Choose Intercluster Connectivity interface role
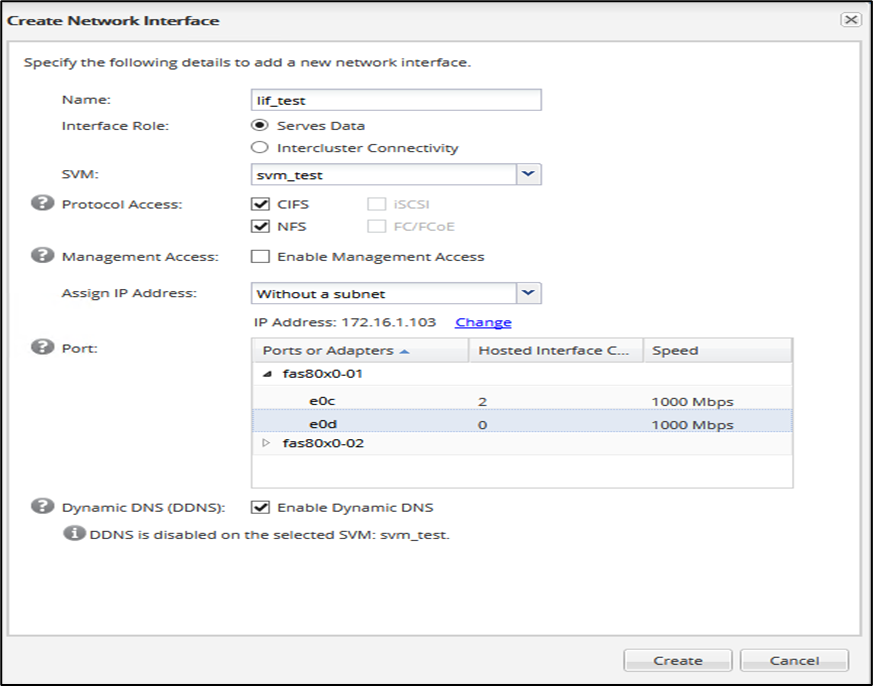Image resolution: width=873 pixels, height=686 pixels. point(260,148)
